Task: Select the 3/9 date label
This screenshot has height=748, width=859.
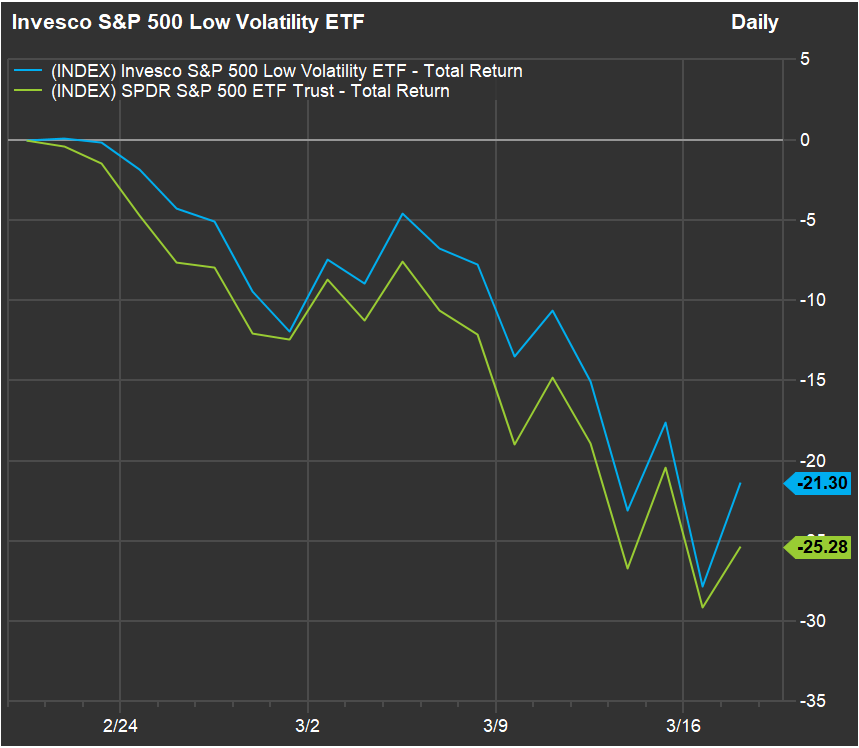Action: (x=495, y=723)
